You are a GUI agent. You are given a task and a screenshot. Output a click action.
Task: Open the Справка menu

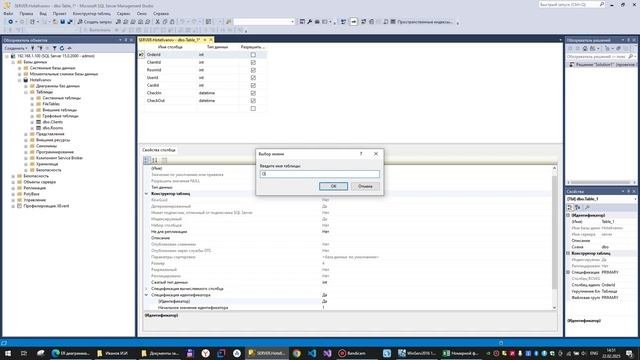[x=161, y=13]
